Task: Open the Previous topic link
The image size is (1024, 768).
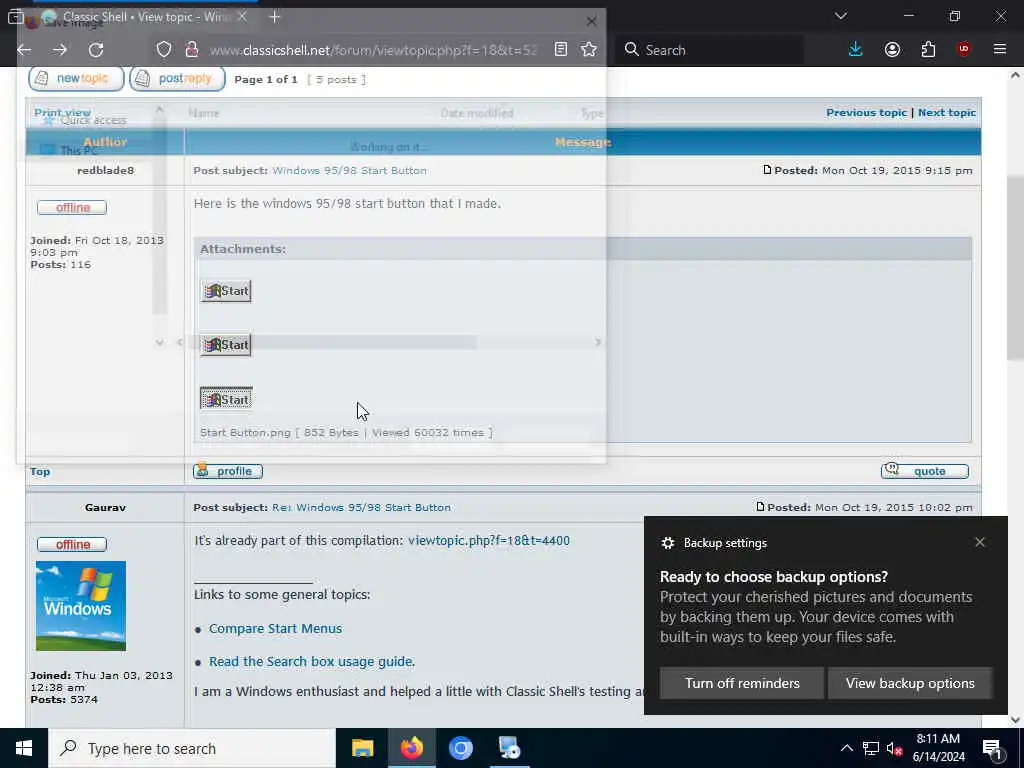Action: (x=866, y=112)
